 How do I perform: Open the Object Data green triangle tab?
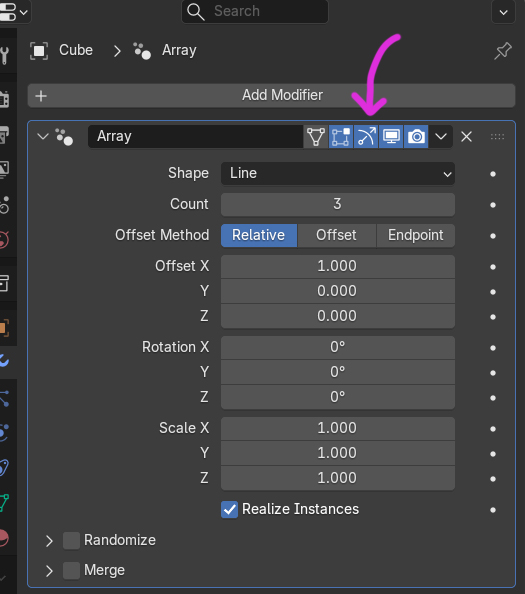[x=5, y=503]
